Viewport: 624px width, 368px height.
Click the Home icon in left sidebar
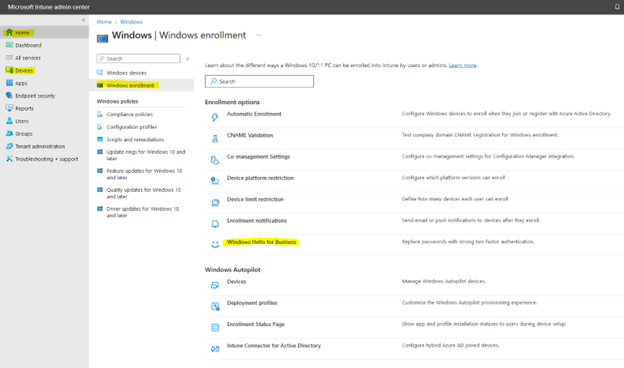(10, 32)
